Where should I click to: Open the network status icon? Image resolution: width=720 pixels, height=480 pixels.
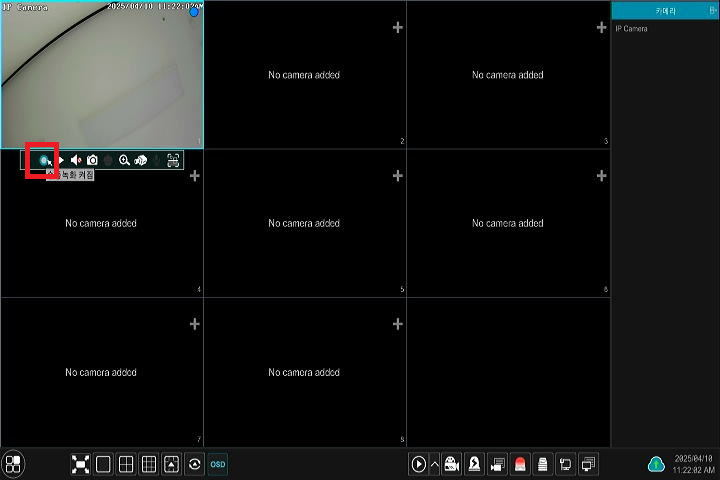pos(565,464)
